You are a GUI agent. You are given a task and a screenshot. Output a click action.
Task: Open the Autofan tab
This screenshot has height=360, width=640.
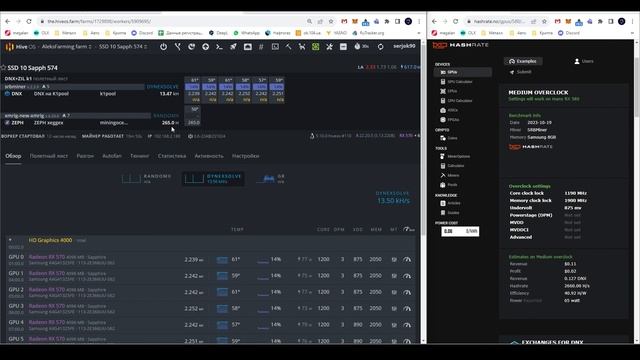tap(112, 156)
